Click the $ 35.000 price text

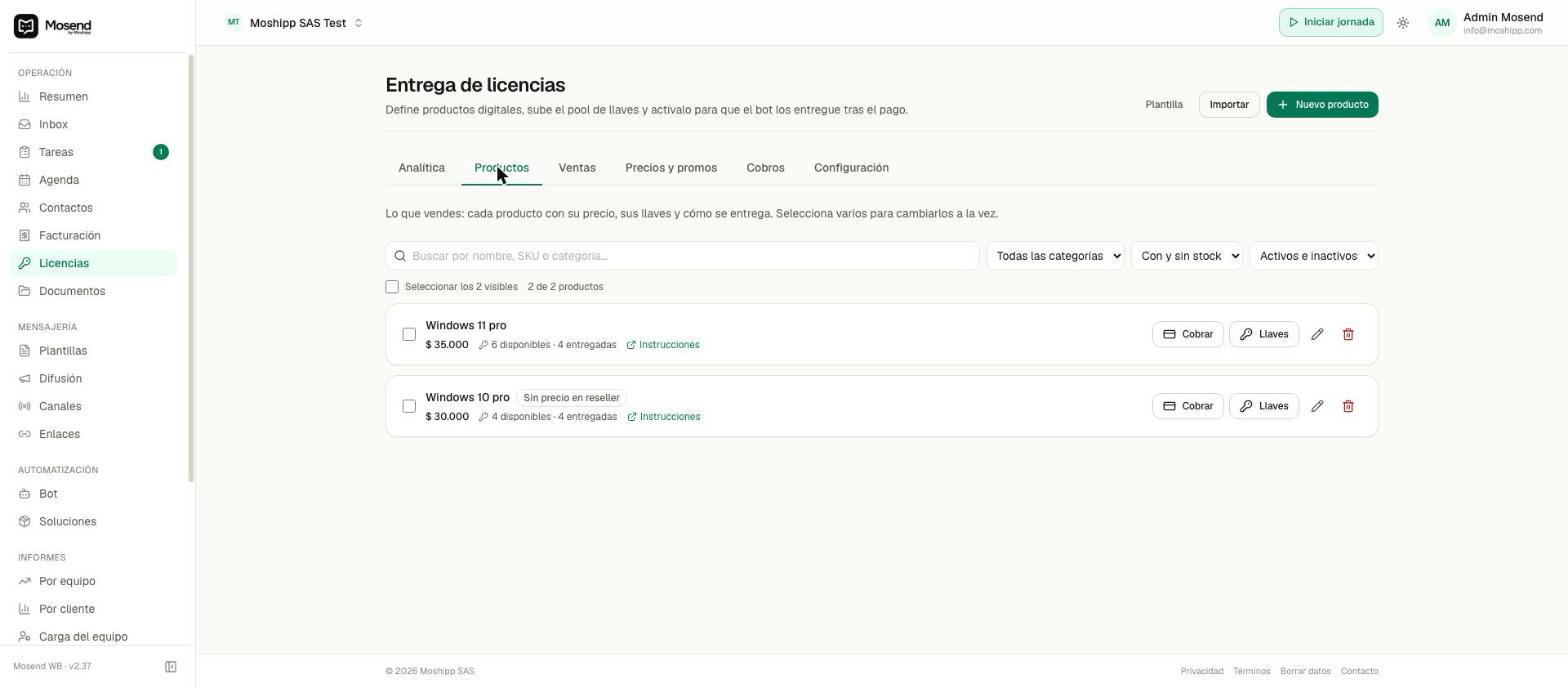tap(447, 345)
